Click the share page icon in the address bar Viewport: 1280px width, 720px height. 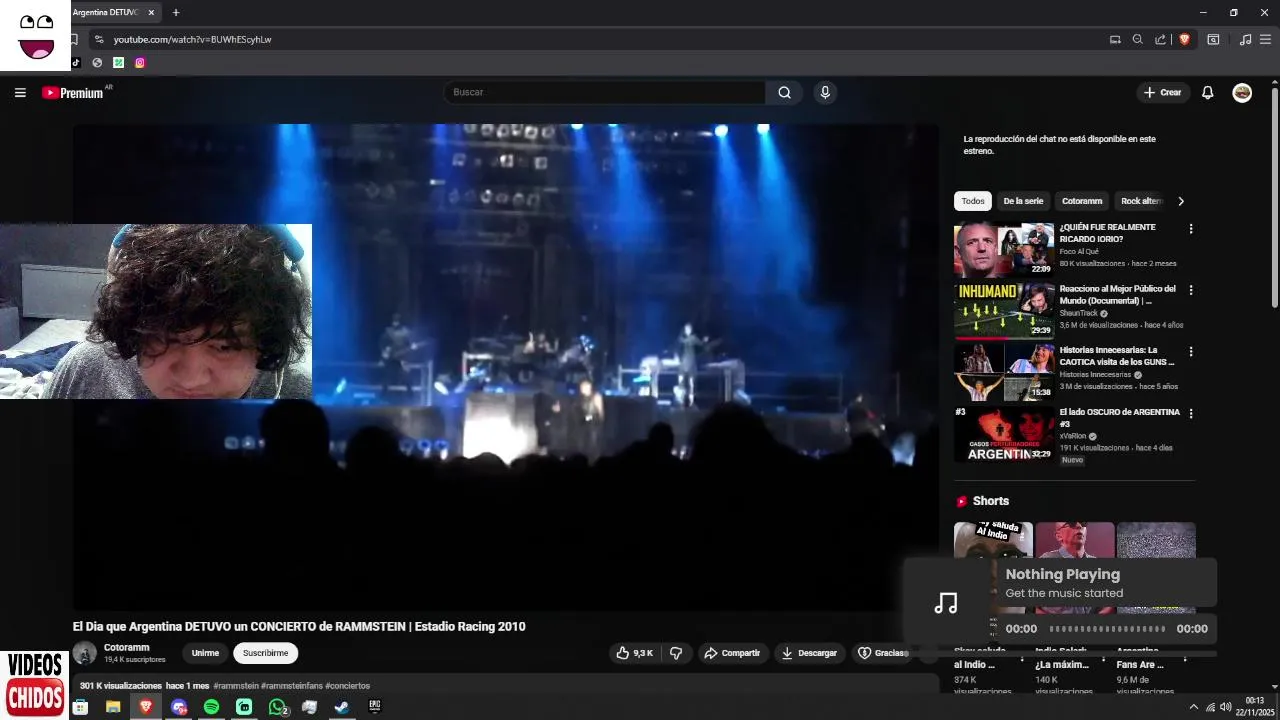[x=1160, y=39]
